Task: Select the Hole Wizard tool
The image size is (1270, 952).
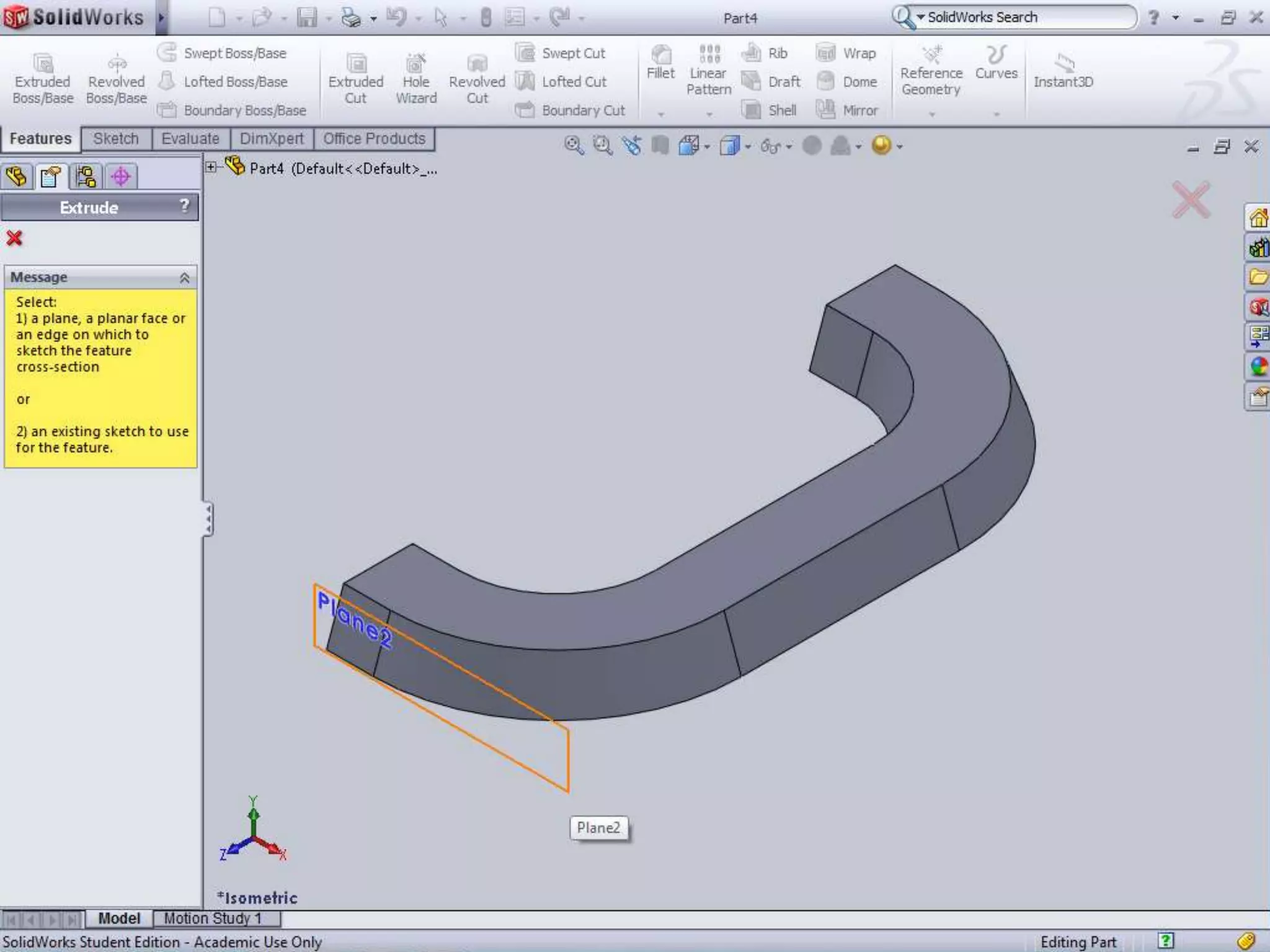Action: tap(415, 64)
